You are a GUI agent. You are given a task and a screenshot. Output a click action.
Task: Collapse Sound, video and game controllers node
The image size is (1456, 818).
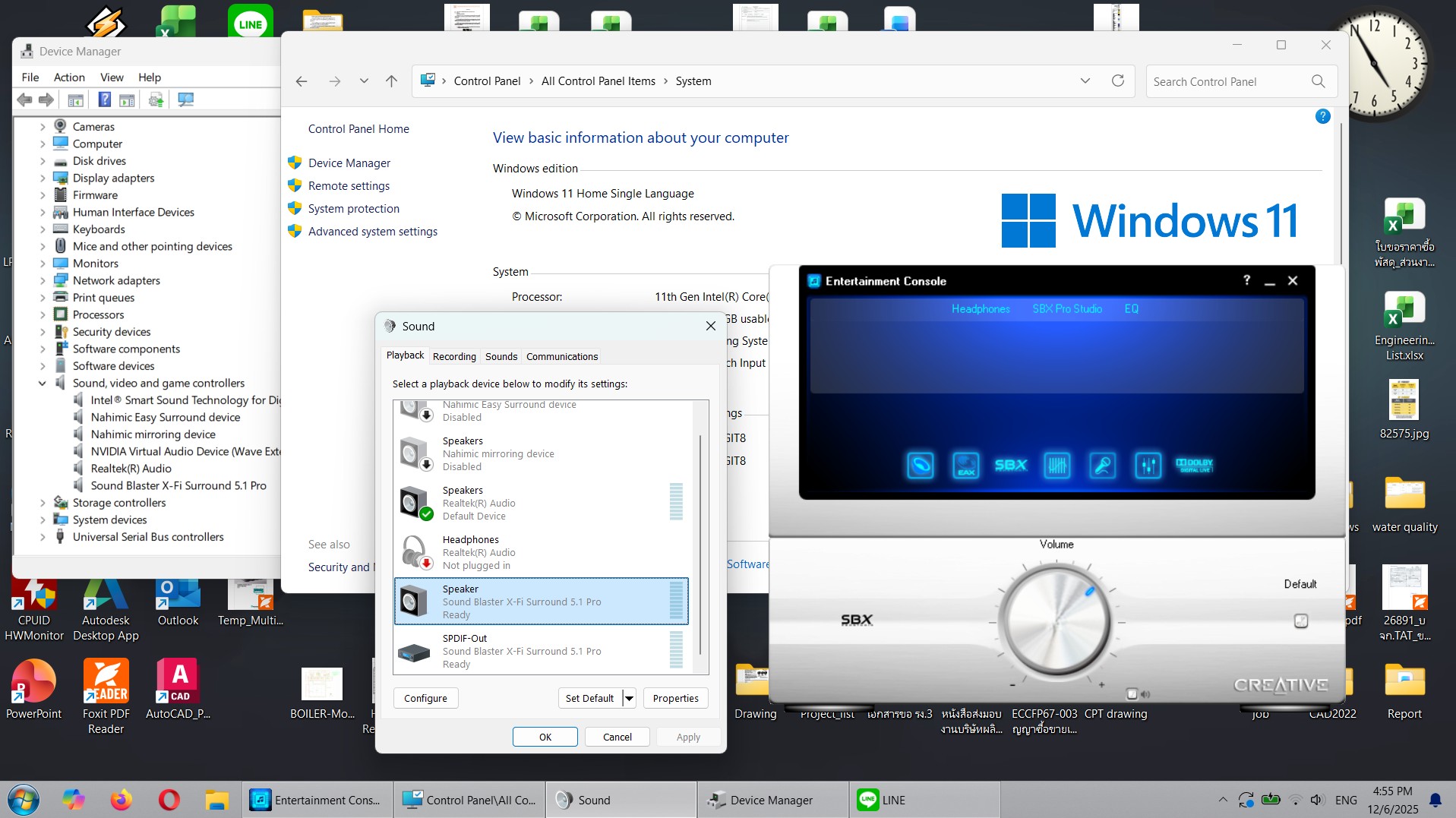coord(43,383)
